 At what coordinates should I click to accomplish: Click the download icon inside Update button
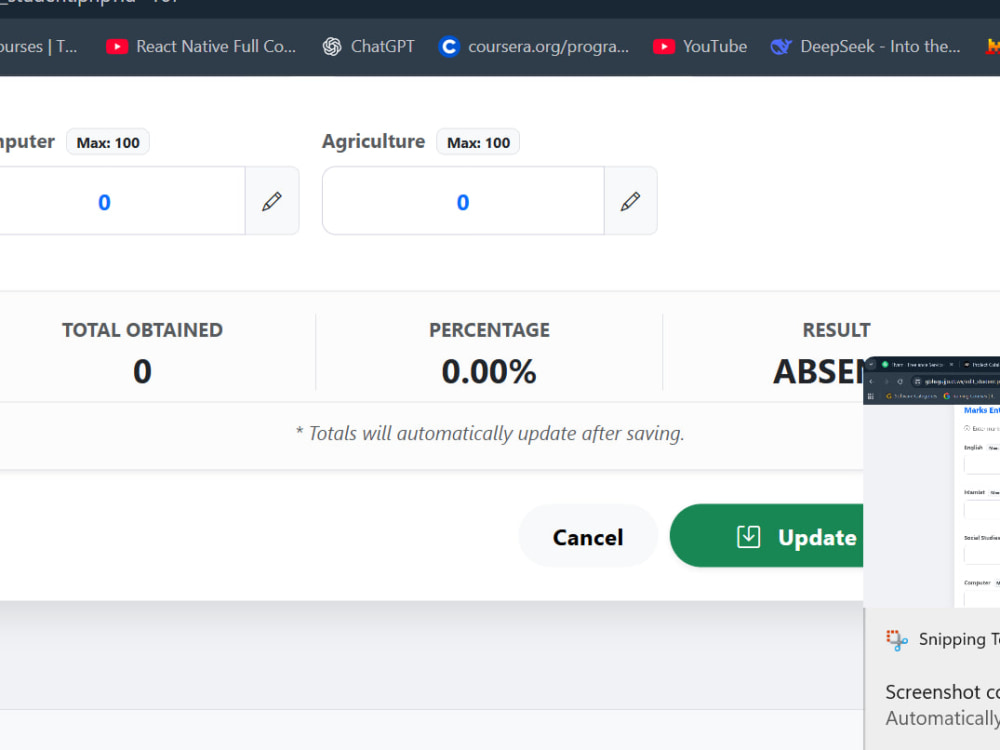(x=748, y=537)
